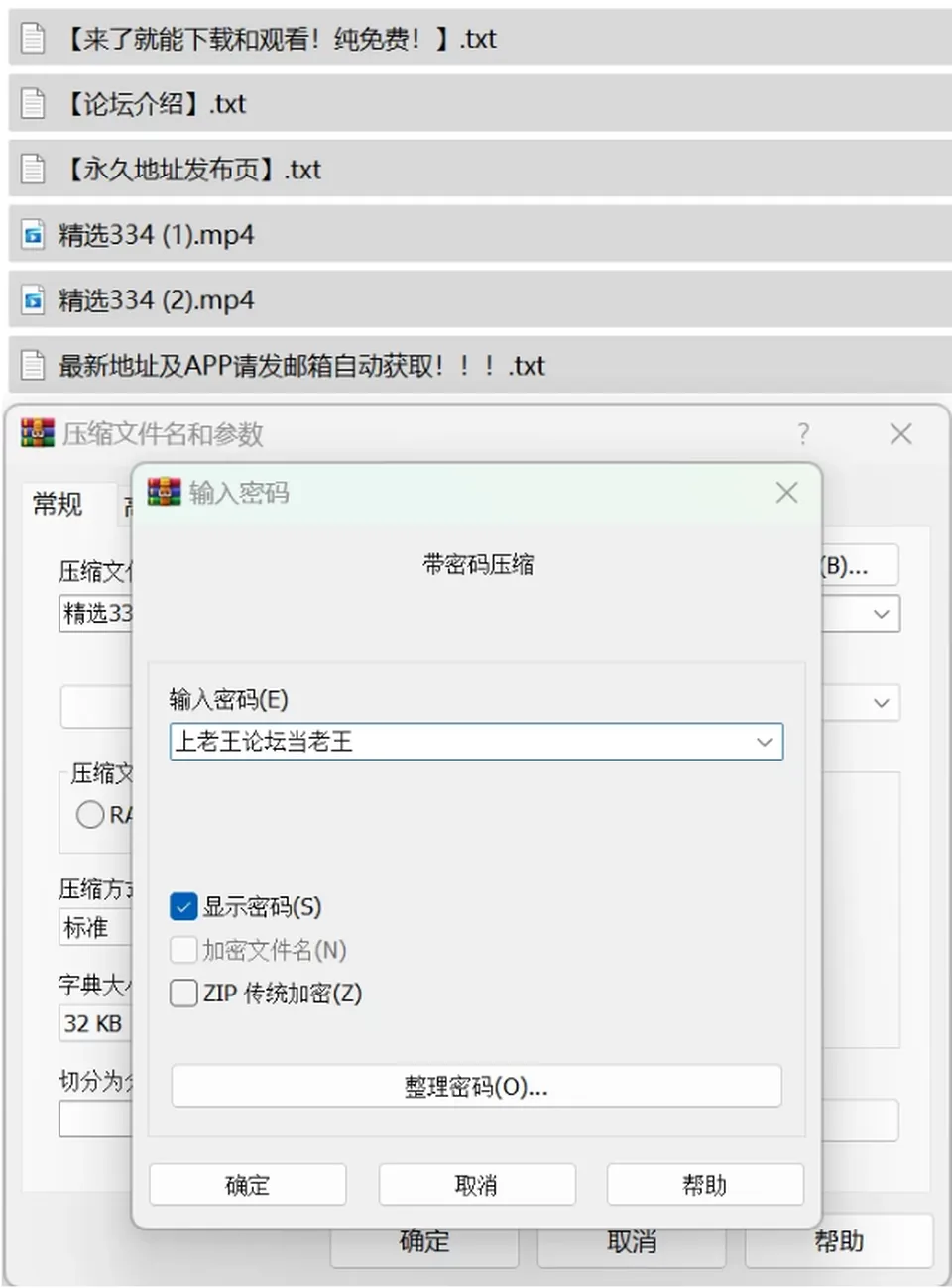The width and height of the screenshot is (952, 1288).
Task: Expand the second dropdown behind the password dialog
Action: click(x=881, y=703)
